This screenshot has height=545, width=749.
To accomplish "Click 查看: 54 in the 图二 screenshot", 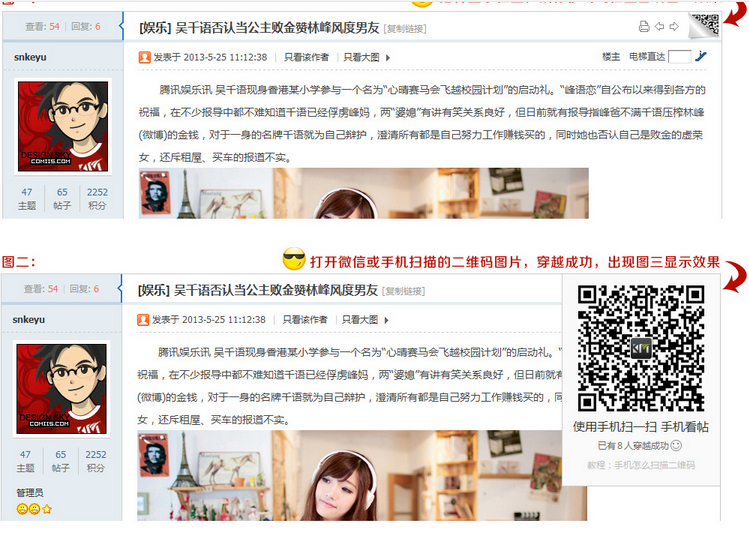I will point(41,289).
